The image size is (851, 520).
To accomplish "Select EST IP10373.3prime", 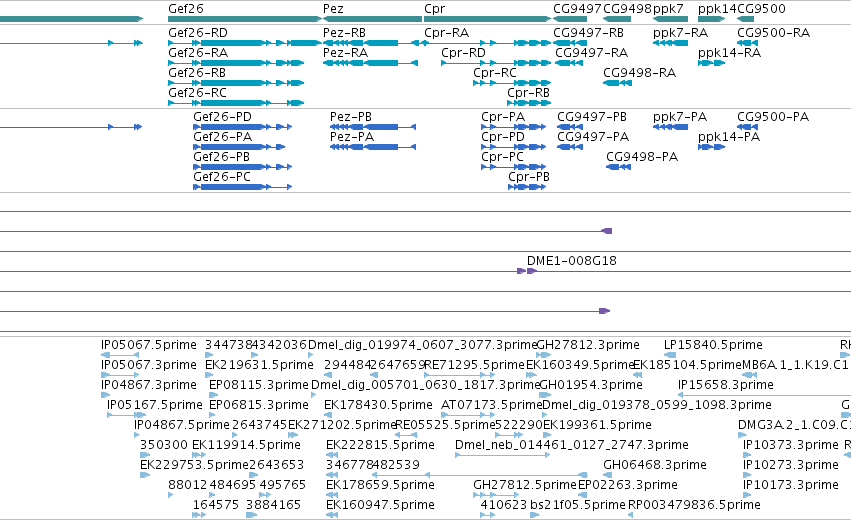I will 747,455.
